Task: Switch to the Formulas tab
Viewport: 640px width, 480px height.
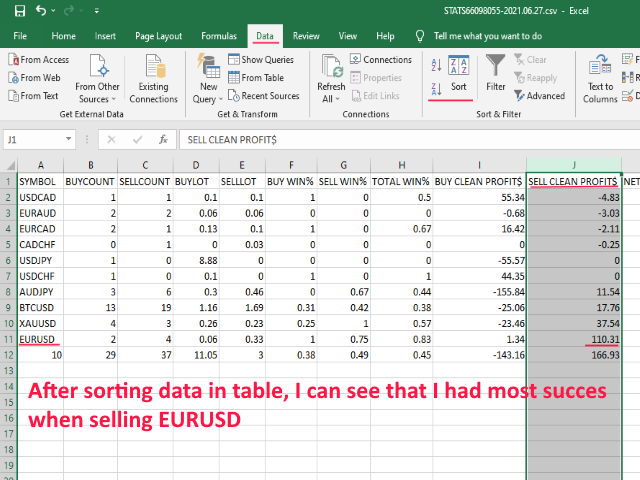Action: tap(219, 36)
